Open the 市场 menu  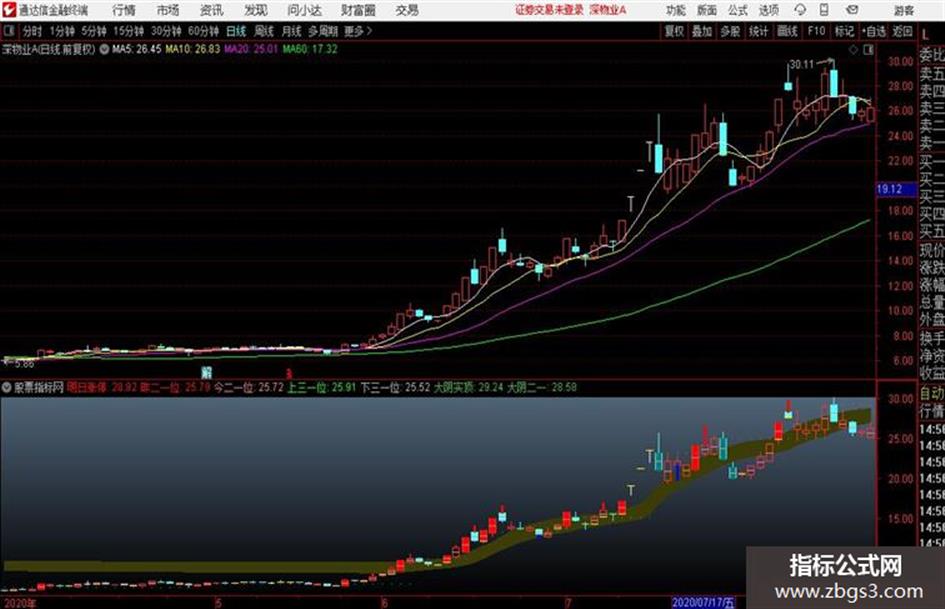pos(168,10)
